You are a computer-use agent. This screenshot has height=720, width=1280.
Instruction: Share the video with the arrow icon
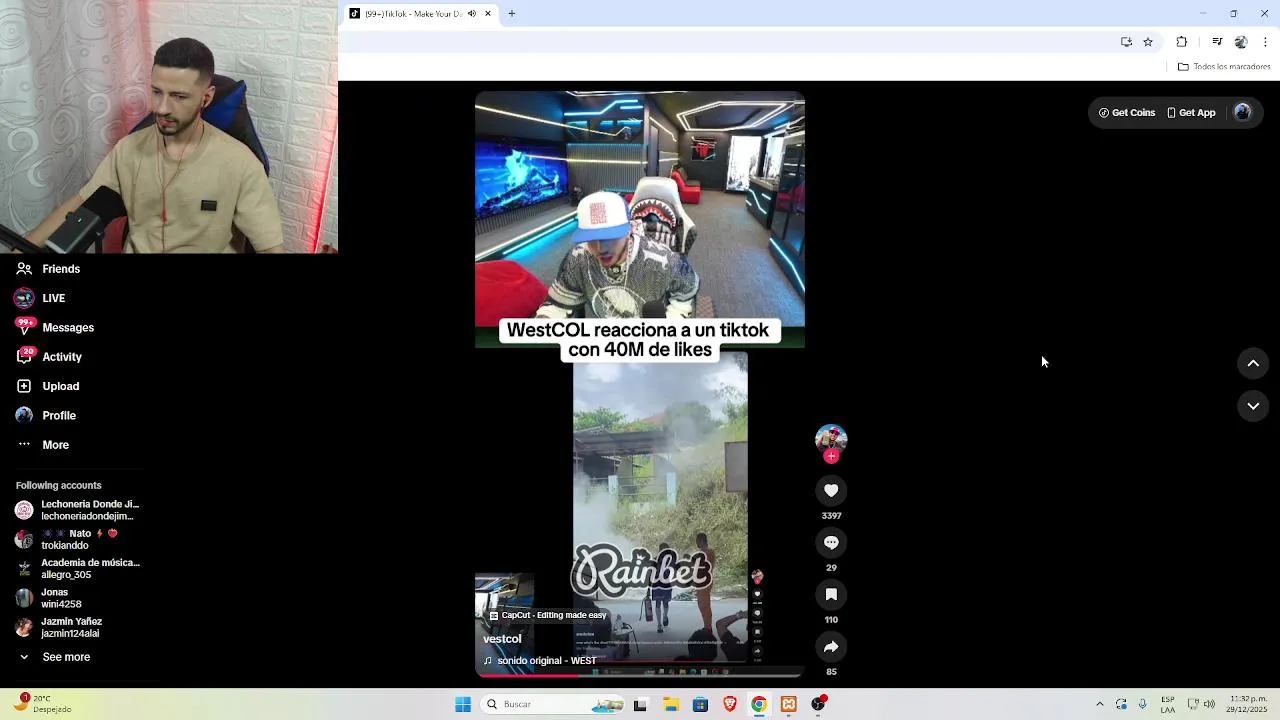pyautogui.click(x=831, y=646)
